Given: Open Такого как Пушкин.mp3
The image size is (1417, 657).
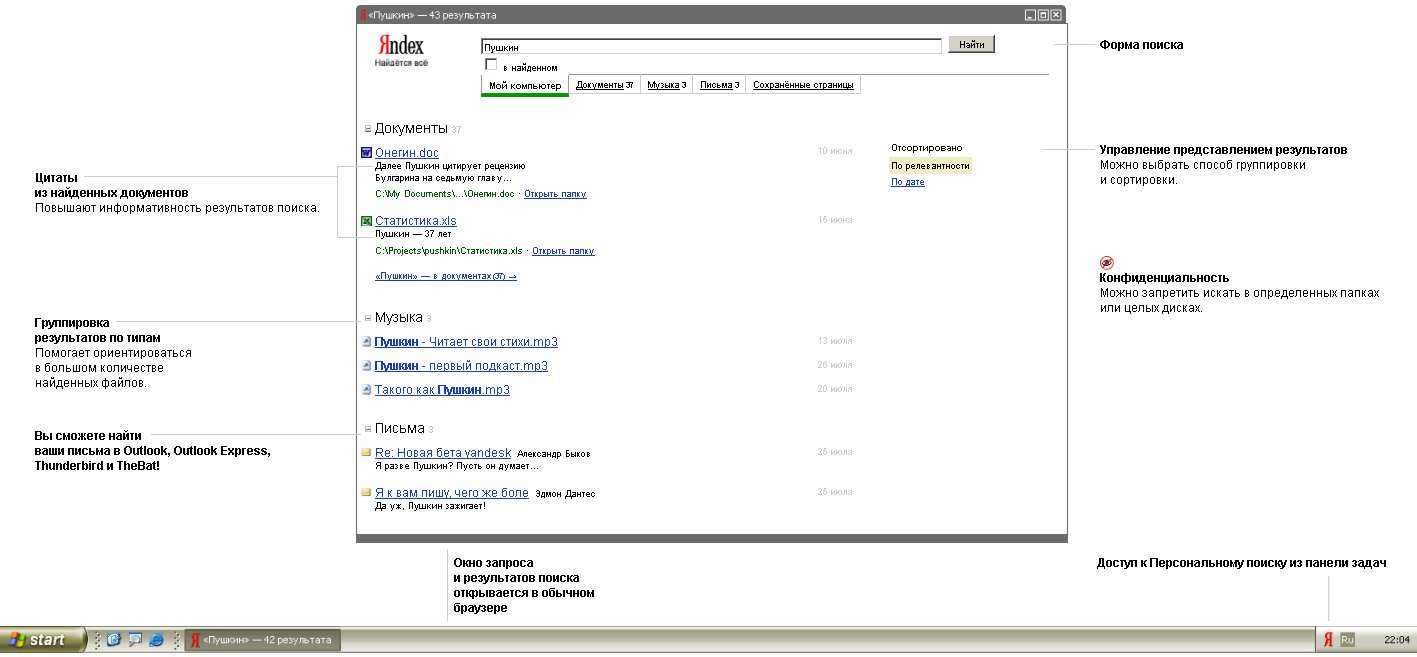Looking at the screenshot, I should [x=442, y=390].
